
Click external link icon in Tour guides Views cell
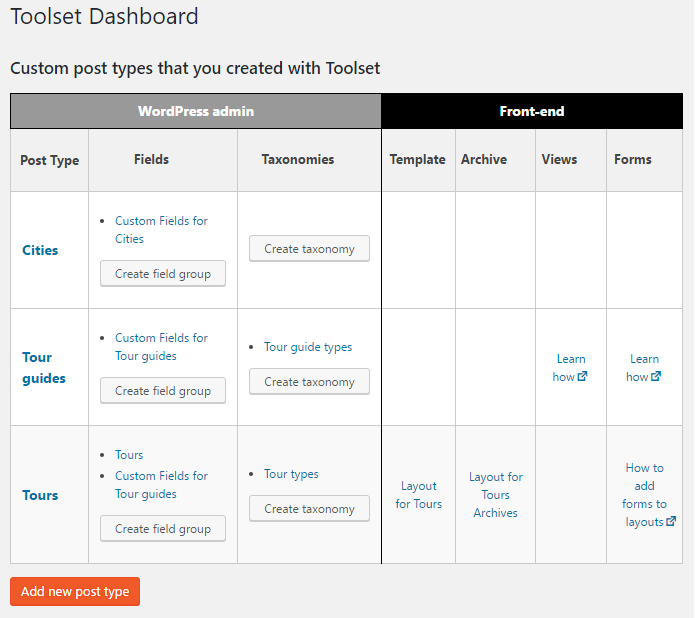[x=582, y=377]
